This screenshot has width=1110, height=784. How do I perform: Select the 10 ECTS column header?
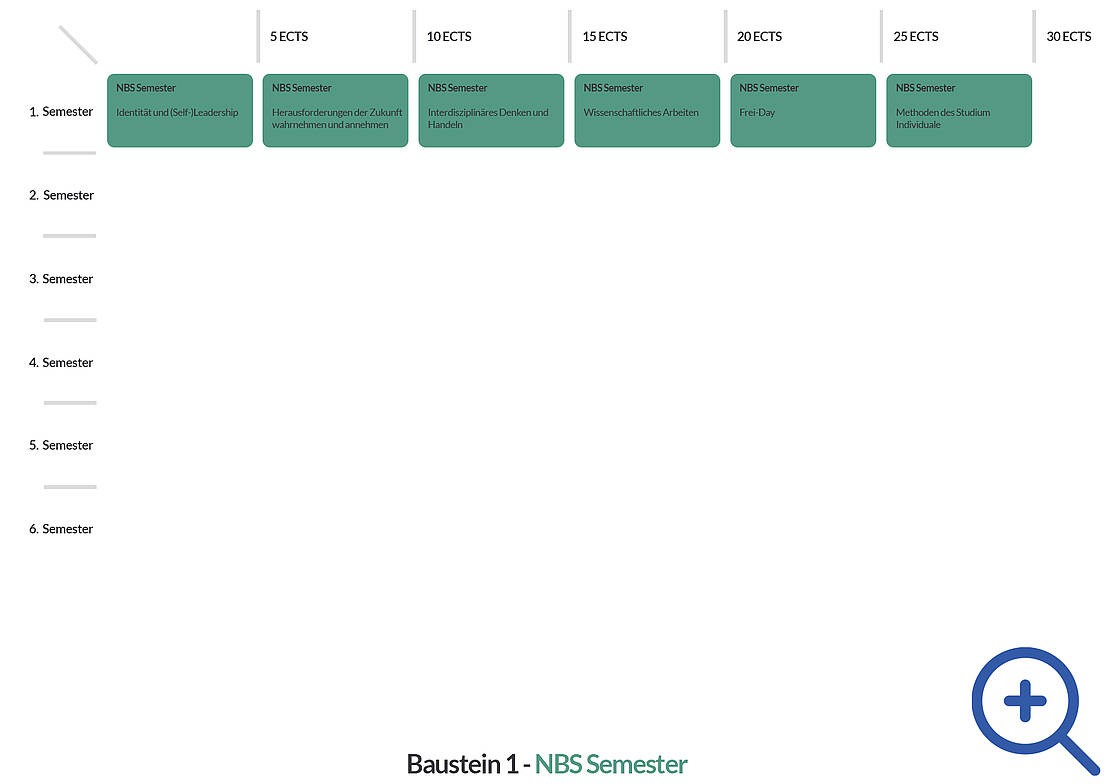point(449,37)
